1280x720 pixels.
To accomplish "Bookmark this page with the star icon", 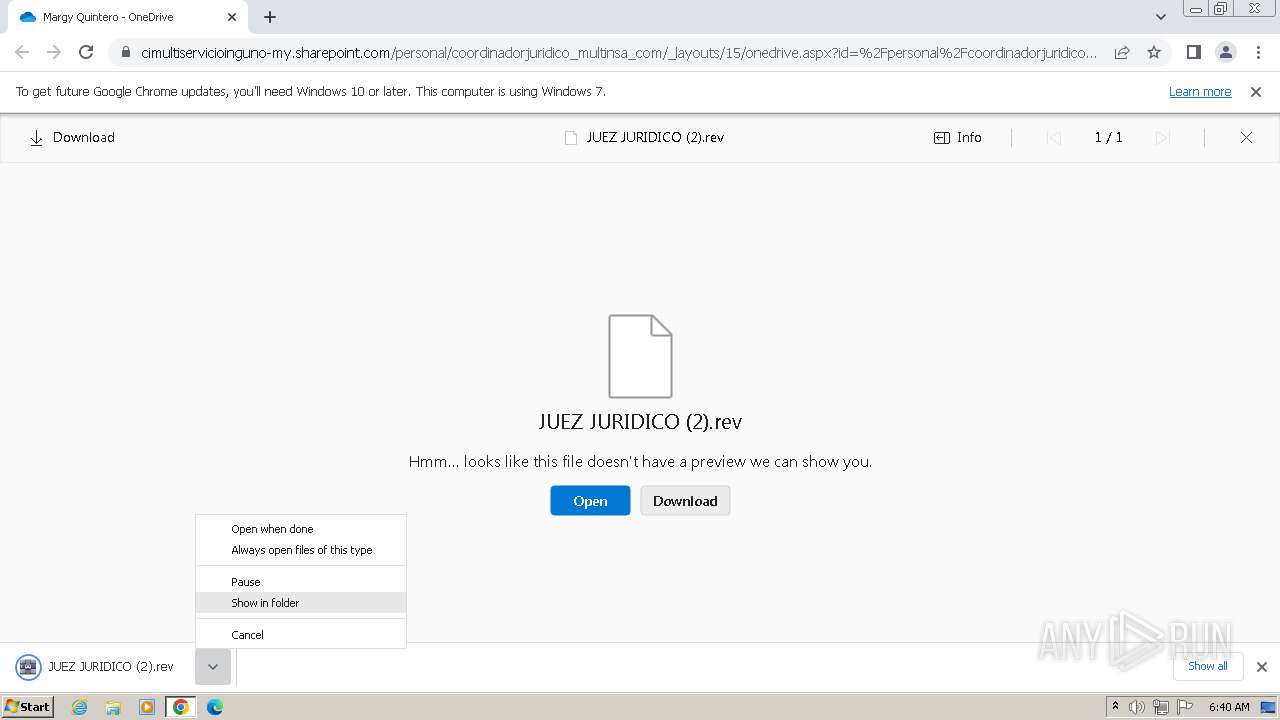I will point(1154,52).
